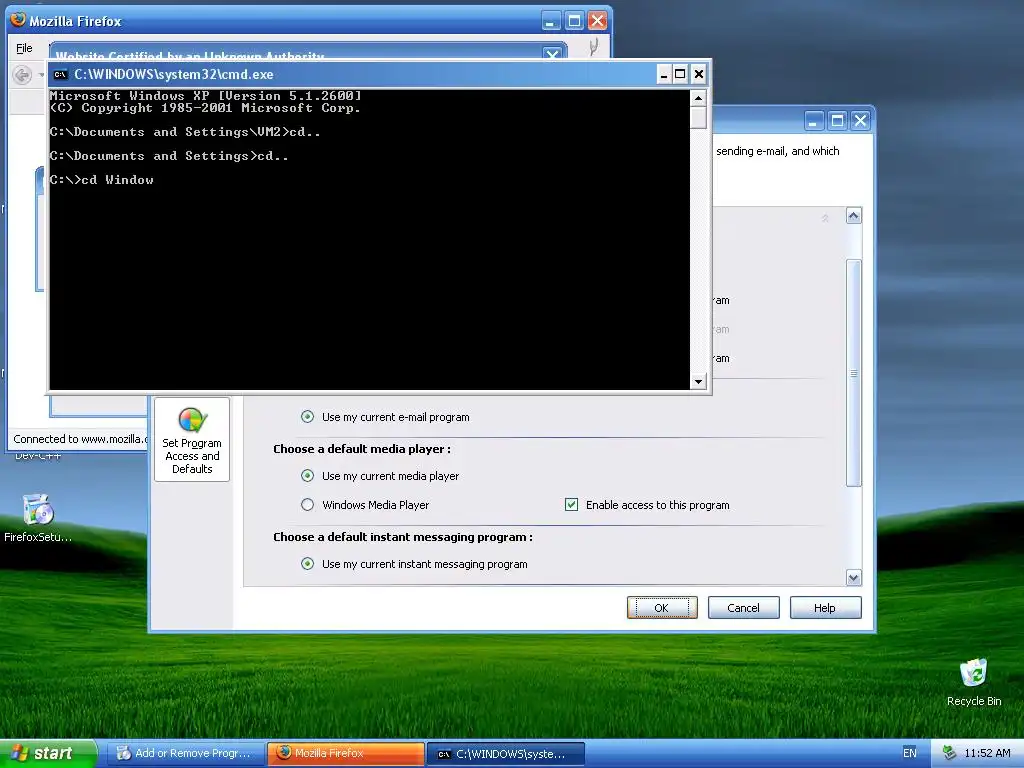Viewport: 1024px width, 768px height.
Task: Click cmd window scroll-up arrow
Action: tap(698, 99)
